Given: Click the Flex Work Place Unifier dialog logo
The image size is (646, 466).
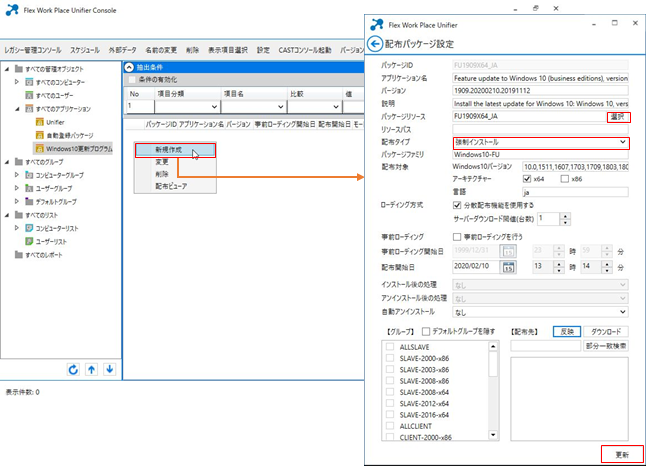Looking at the screenshot, I should point(377,25).
